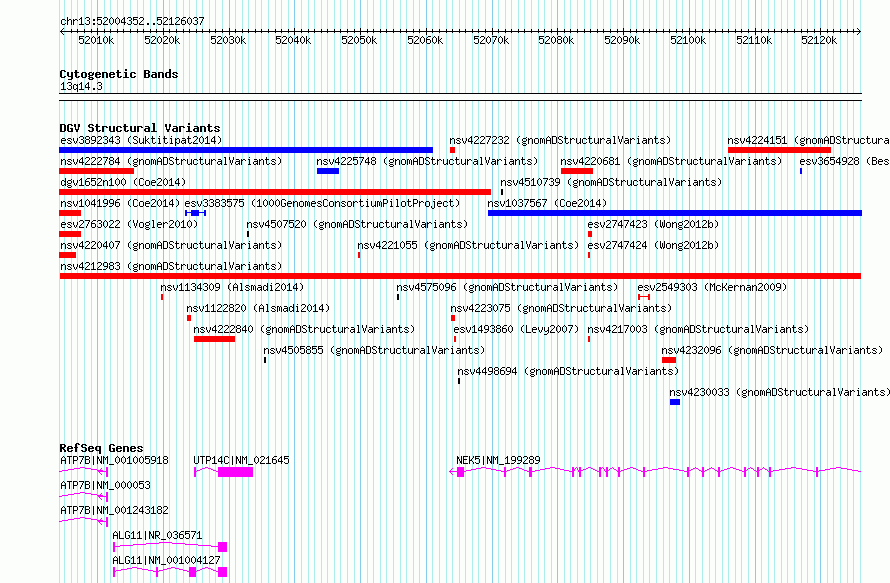890x583 pixels.
Task: Click the dgv1652n100 red variant bar
Action: tap(275, 192)
